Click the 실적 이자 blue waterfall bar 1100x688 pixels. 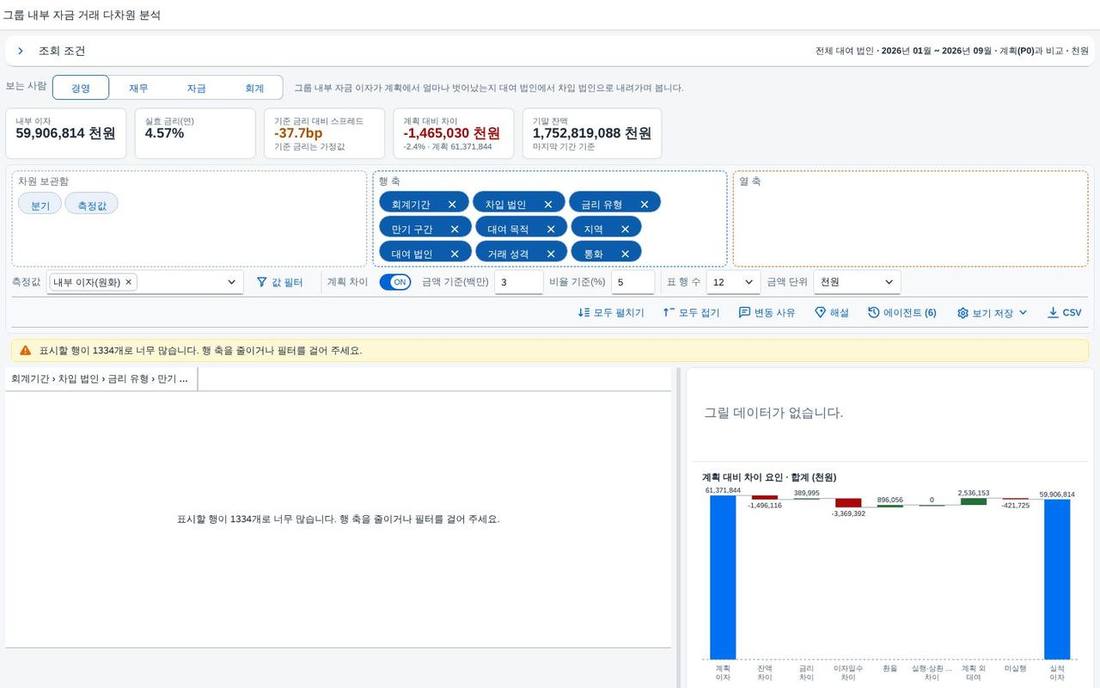click(x=1057, y=579)
